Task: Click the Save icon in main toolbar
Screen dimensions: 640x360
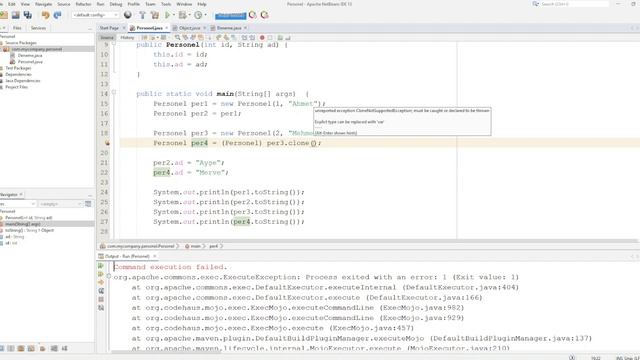Action: pyautogui.click(x=16, y=15)
